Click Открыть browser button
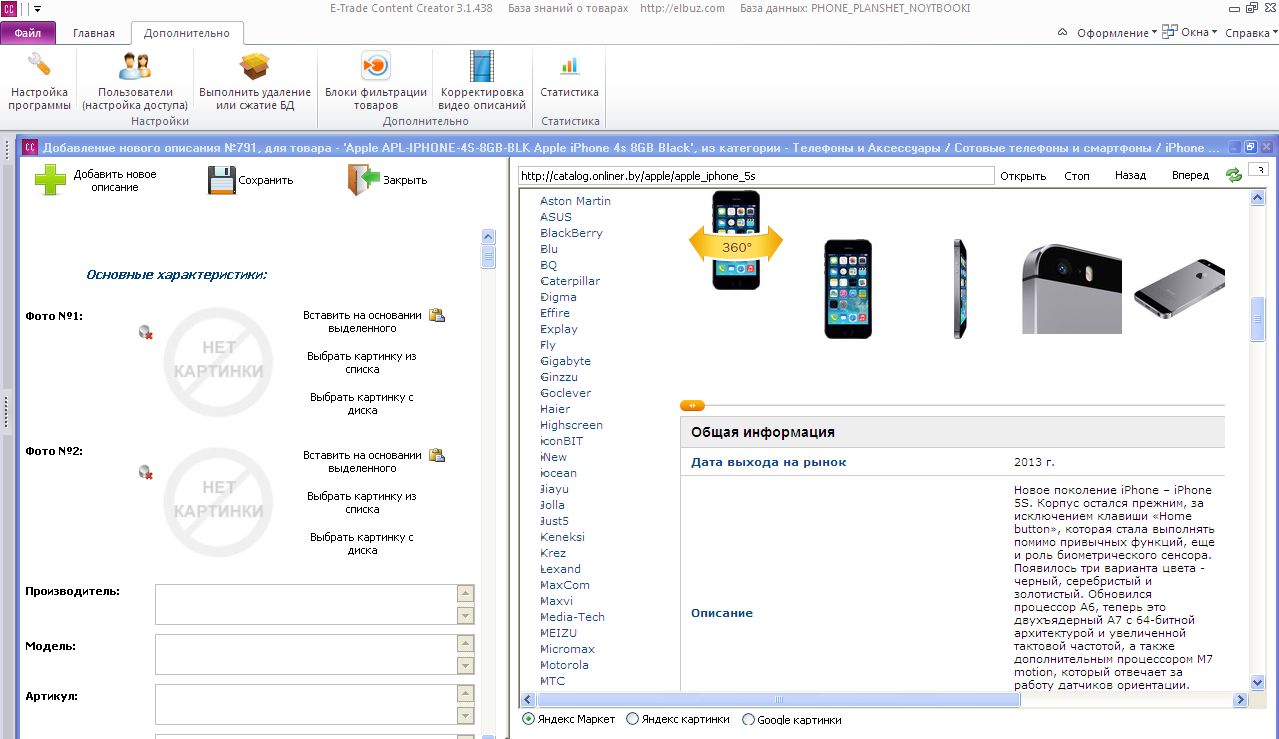 point(1023,176)
